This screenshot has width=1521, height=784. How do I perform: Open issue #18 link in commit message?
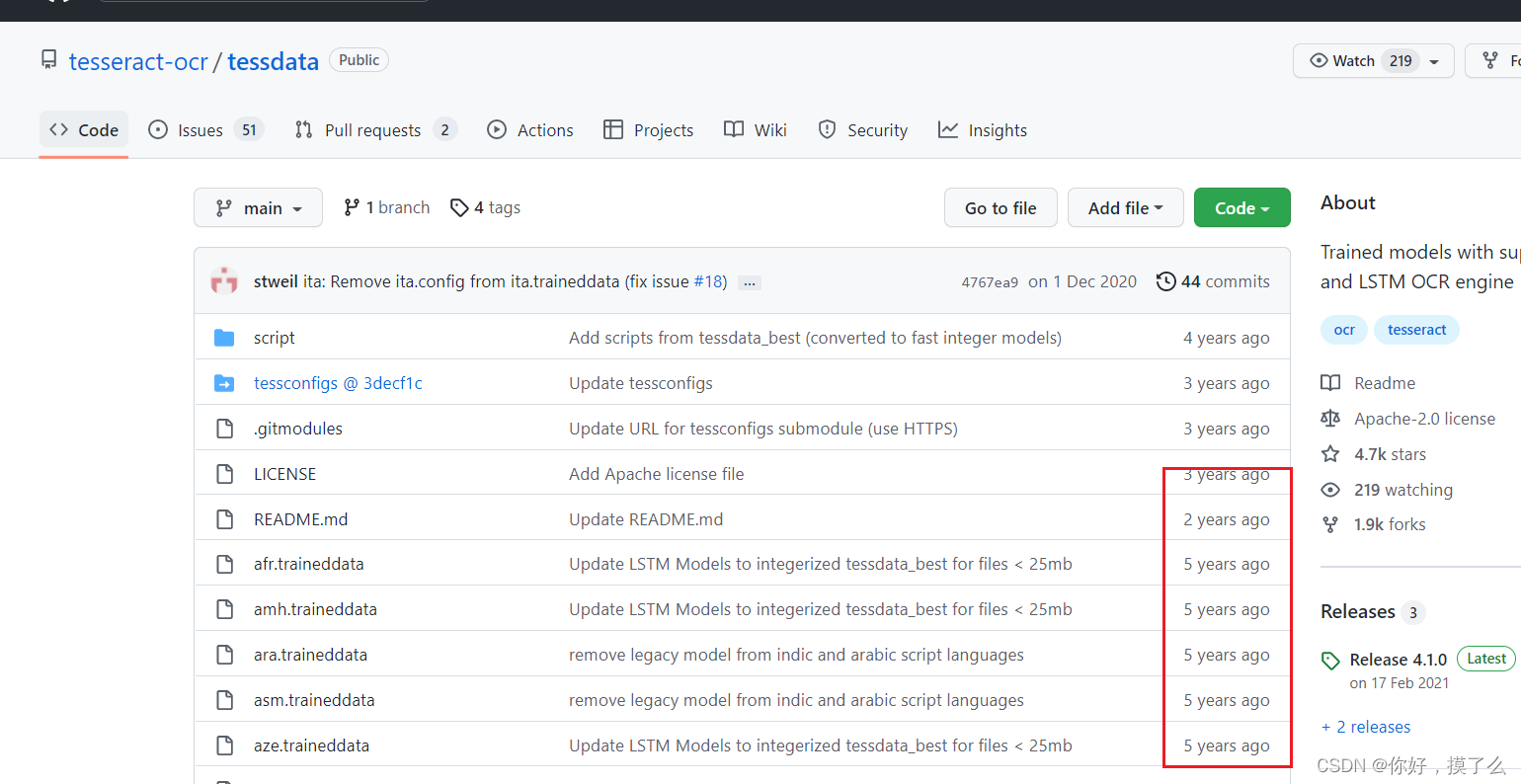tap(708, 281)
